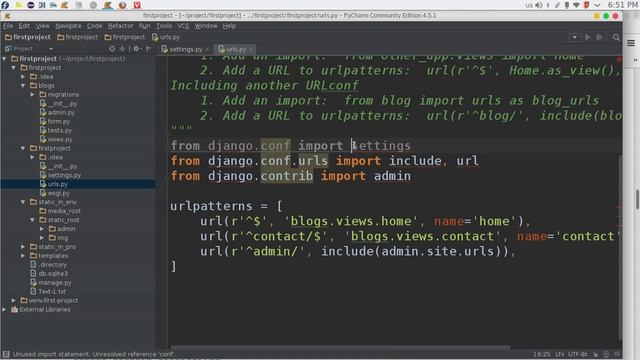Click the us keyboard layout indicator

529,5
